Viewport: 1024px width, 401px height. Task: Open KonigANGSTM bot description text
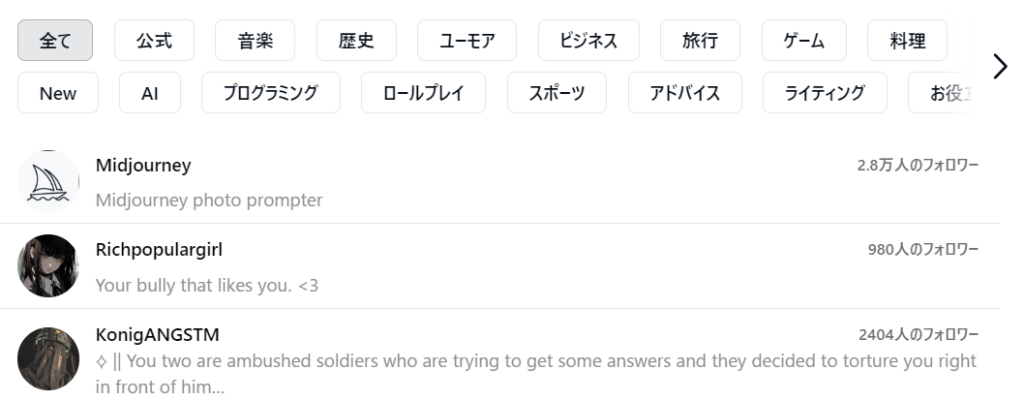536,374
